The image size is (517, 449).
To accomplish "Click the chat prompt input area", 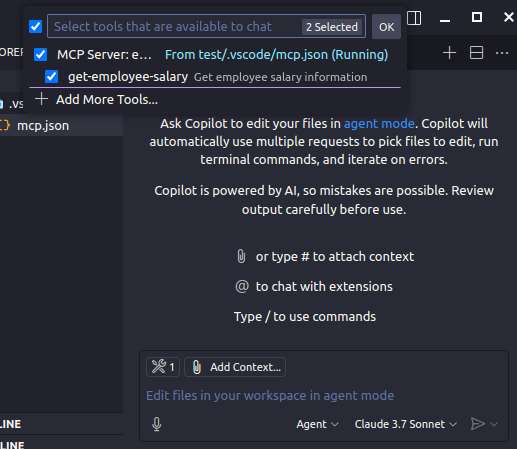I will coord(323,396).
